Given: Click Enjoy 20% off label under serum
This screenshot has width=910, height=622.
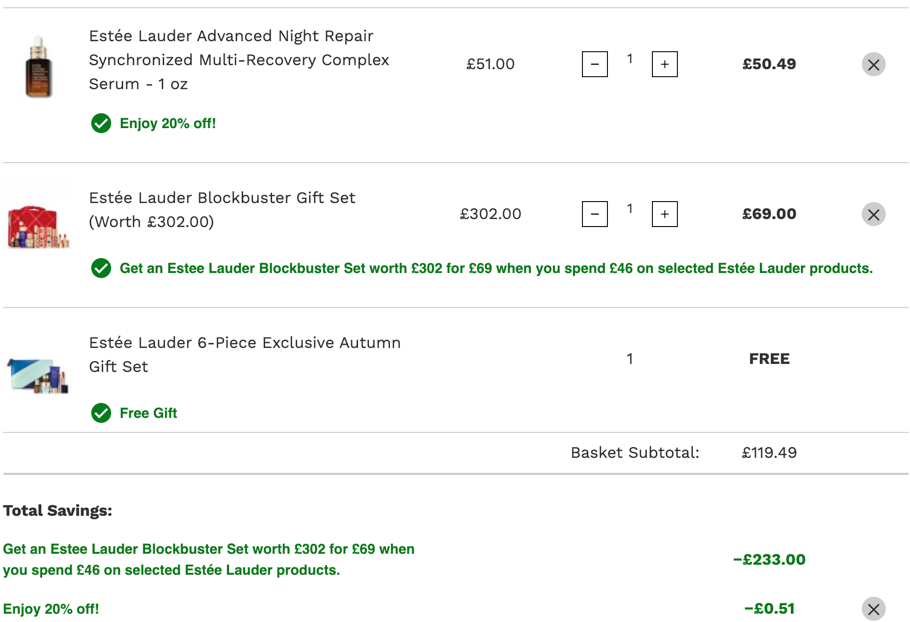Looking at the screenshot, I should 168,123.
